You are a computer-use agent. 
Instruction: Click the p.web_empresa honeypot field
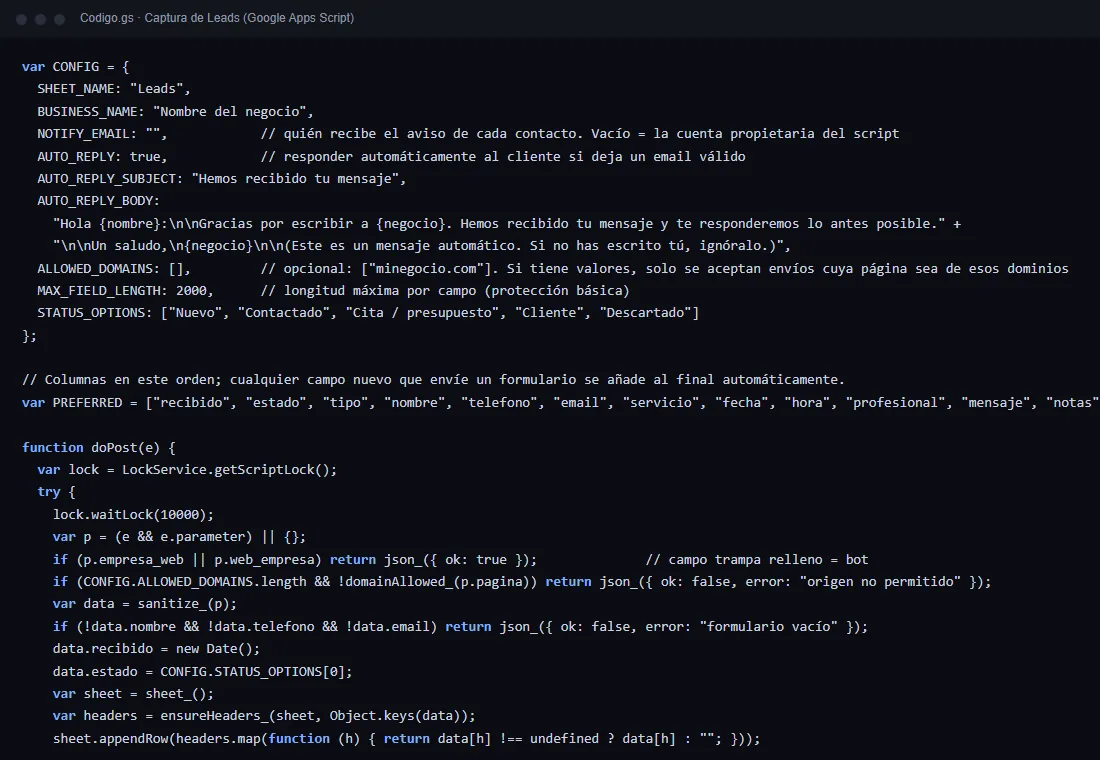pos(264,559)
